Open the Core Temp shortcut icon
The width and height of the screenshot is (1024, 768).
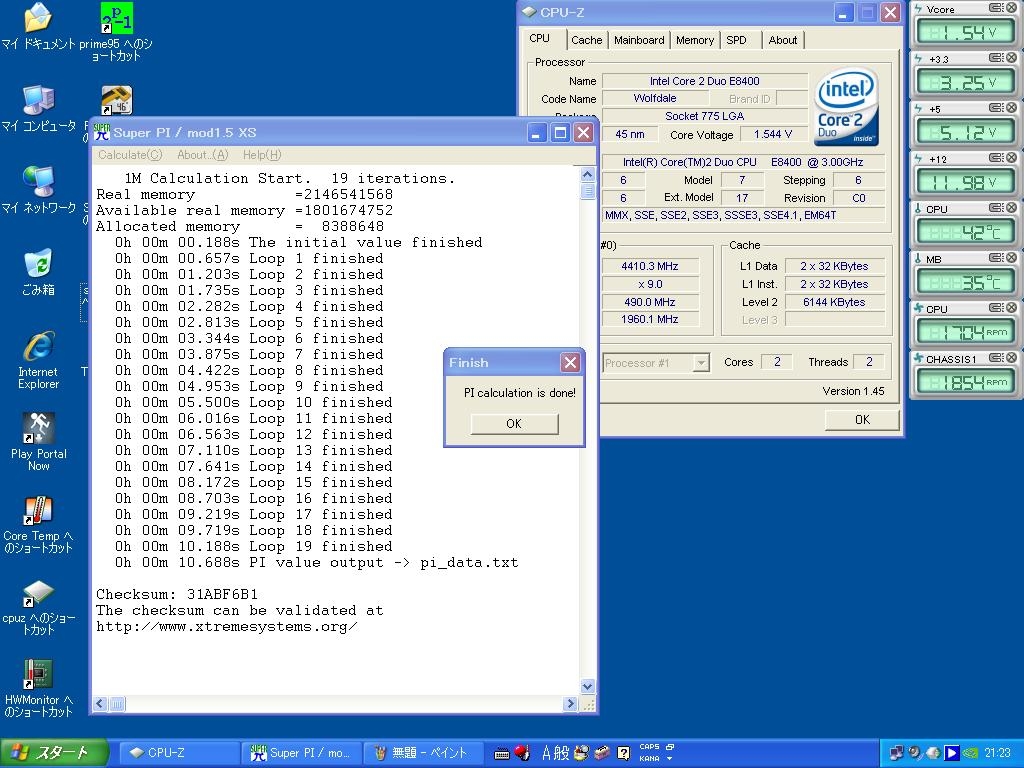(x=38, y=511)
